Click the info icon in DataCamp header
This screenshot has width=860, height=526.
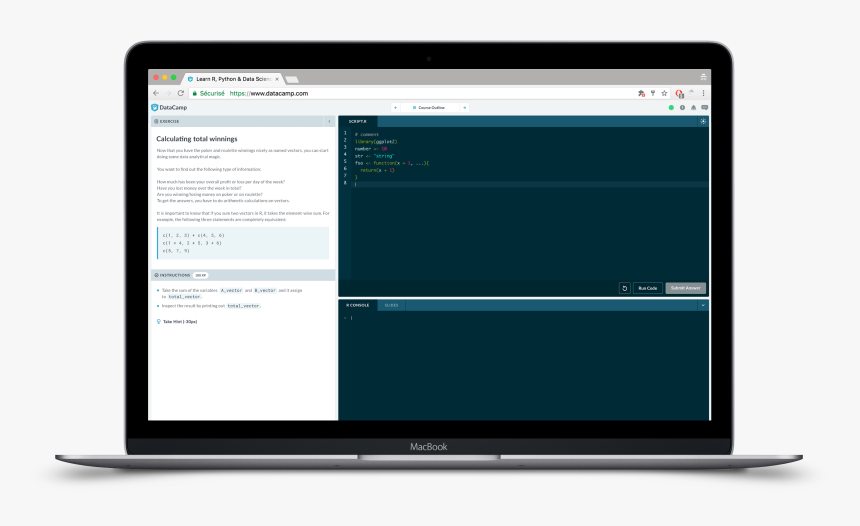(x=682, y=108)
